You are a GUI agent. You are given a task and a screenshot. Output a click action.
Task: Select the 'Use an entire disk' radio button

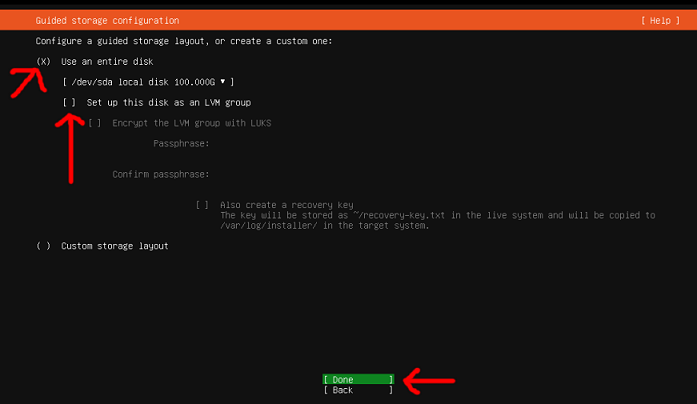(43, 61)
